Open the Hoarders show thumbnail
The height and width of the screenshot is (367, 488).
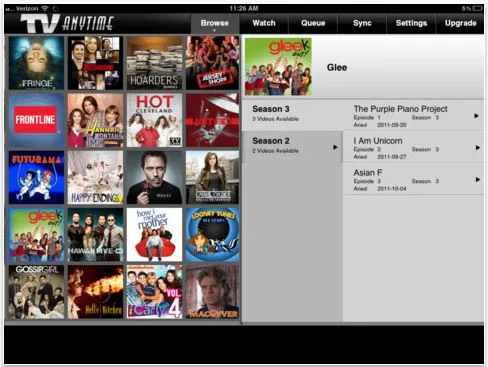click(x=154, y=63)
